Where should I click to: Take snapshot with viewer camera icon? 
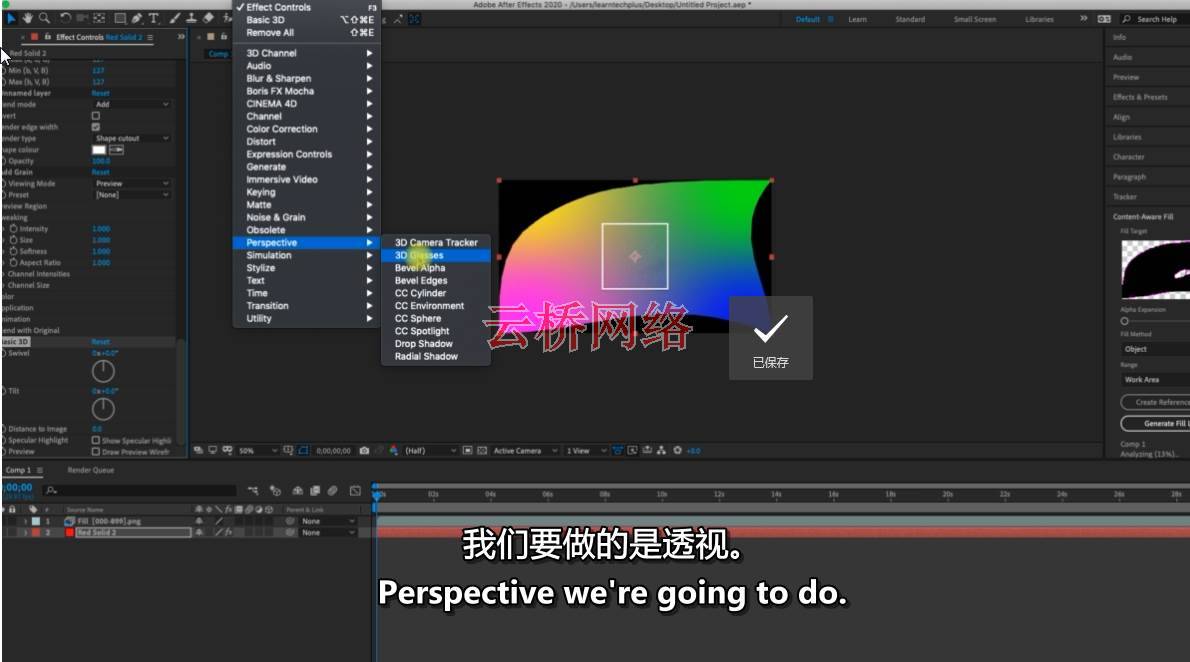pyautogui.click(x=365, y=451)
